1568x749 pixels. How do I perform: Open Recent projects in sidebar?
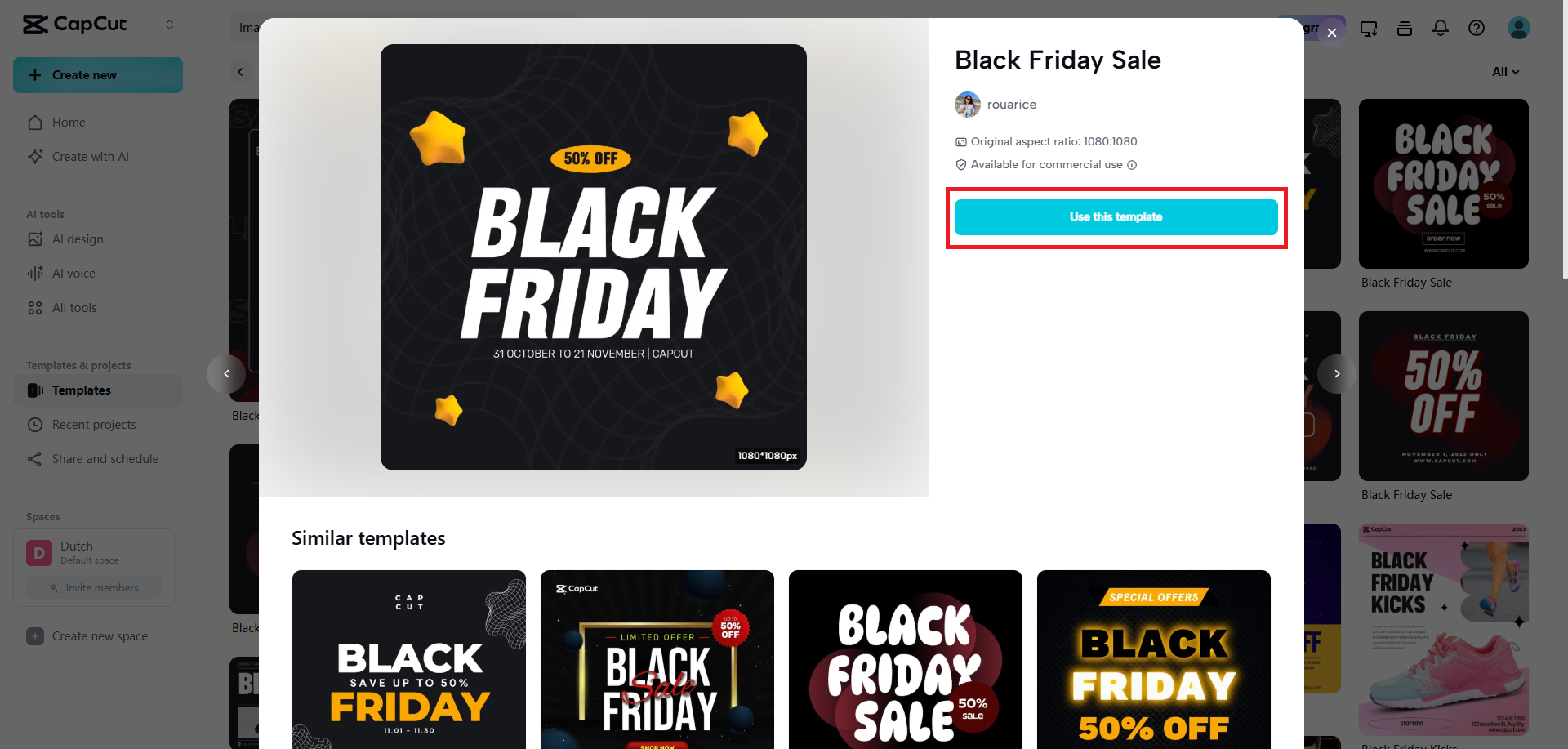point(94,425)
